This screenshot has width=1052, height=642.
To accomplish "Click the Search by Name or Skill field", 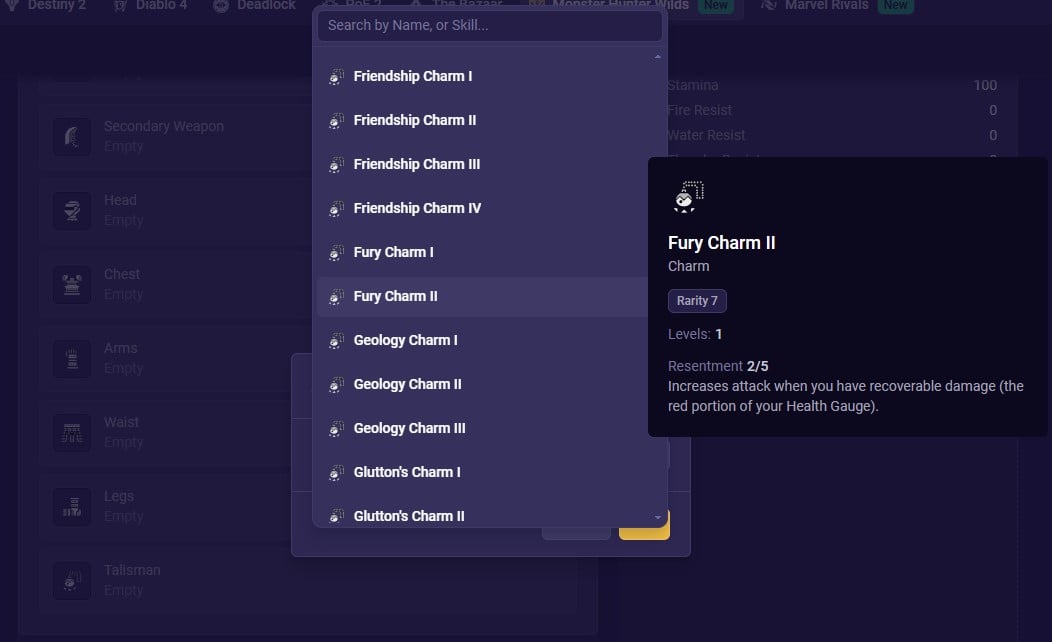I will 489,26.
